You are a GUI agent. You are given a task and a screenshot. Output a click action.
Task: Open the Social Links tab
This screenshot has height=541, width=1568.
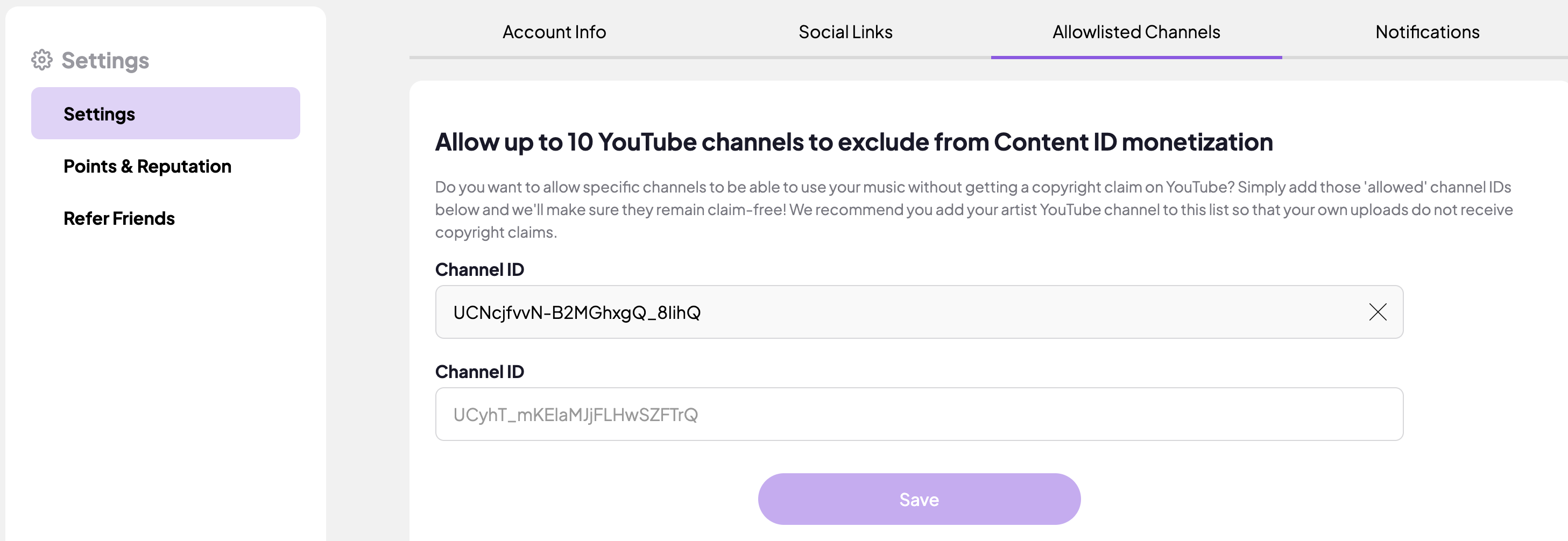point(845,32)
